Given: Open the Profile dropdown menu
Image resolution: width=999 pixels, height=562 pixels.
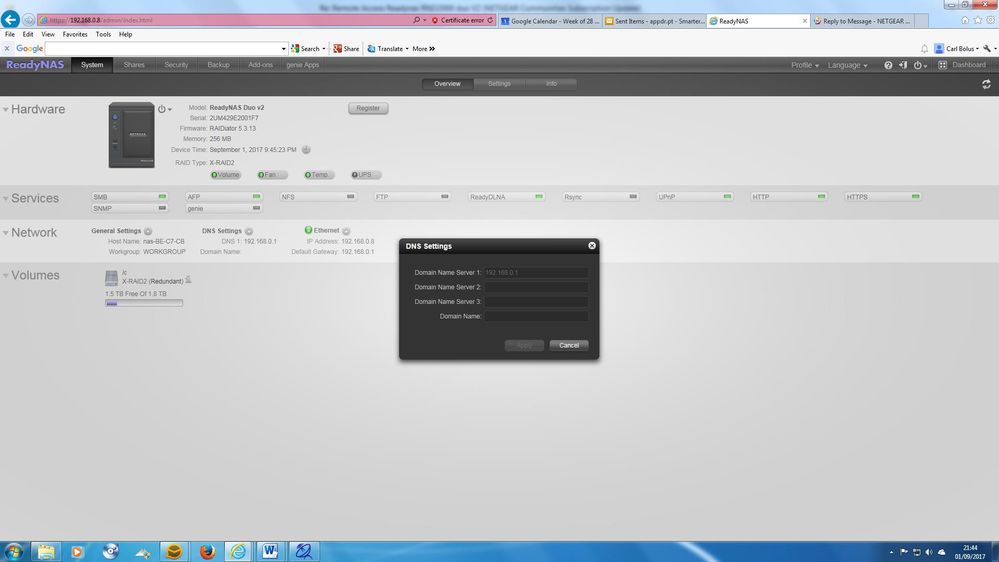Looking at the screenshot, I should (x=805, y=65).
